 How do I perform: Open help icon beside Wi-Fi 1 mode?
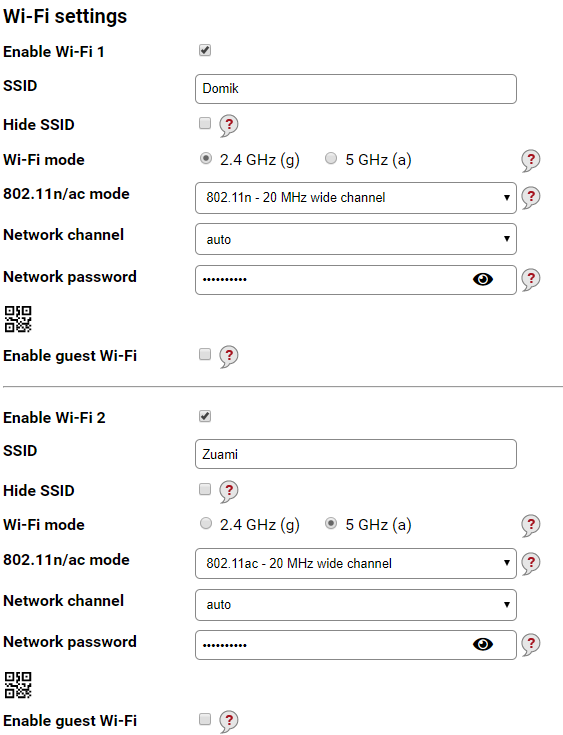pos(531,161)
